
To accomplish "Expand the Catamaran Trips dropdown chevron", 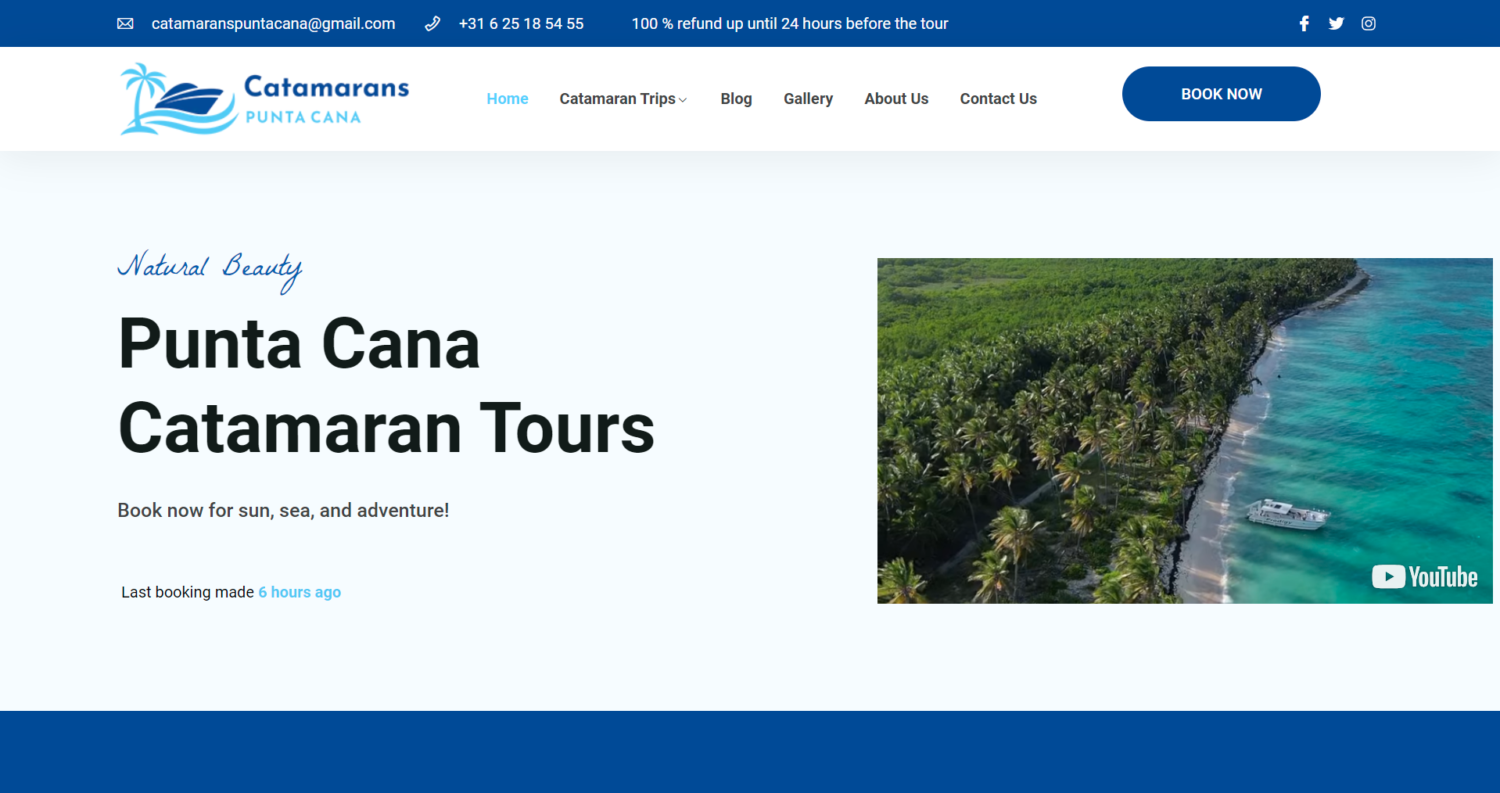I will click(683, 100).
